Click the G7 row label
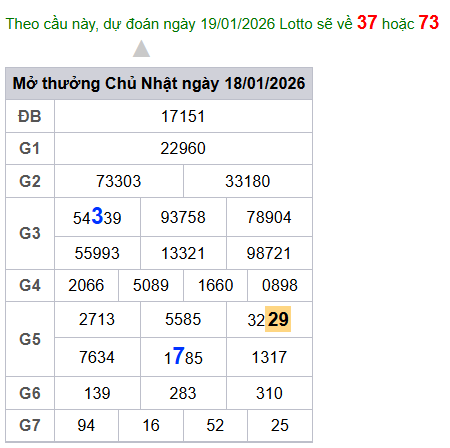Viewport: 450px width, 448px height. click(x=30, y=425)
